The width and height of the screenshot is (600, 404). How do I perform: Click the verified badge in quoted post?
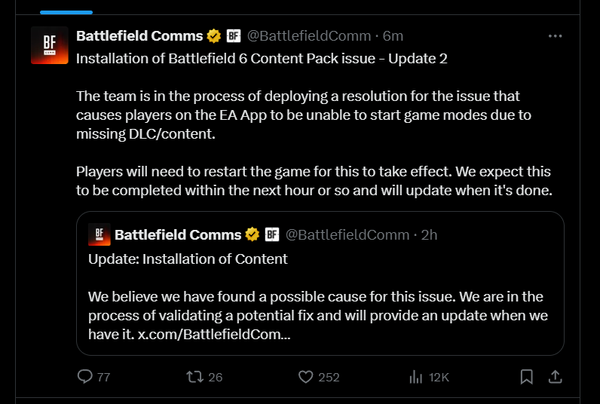[251, 235]
